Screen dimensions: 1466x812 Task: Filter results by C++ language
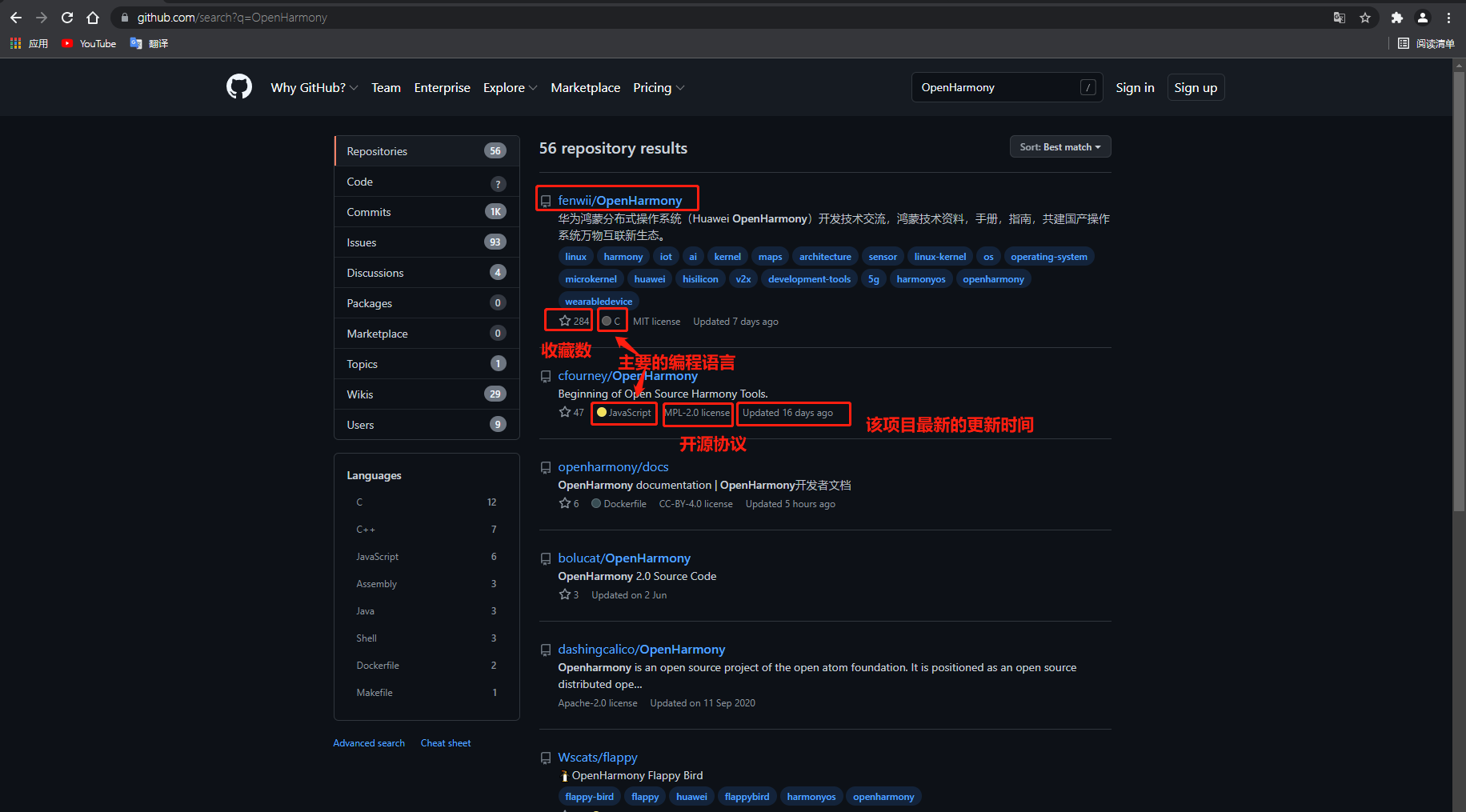click(x=427, y=530)
